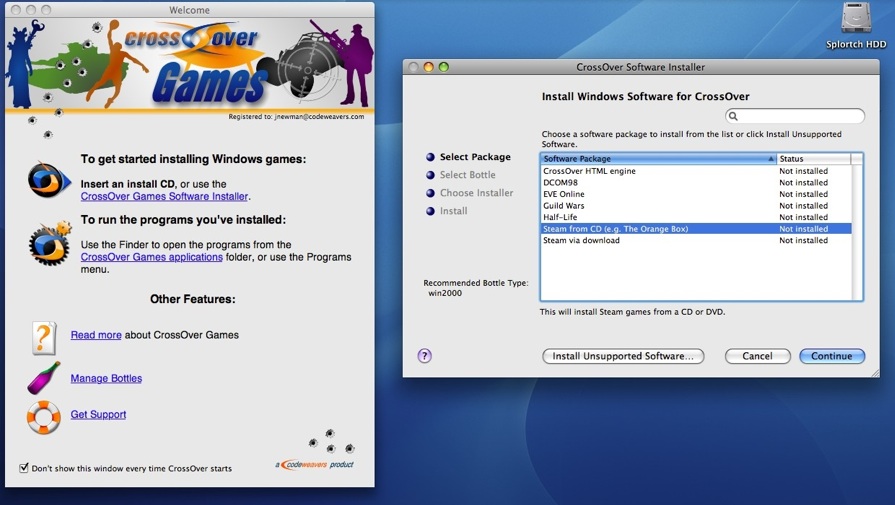Cancel the software installer
Screen dimensions: 895x505
(x=757, y=356)
